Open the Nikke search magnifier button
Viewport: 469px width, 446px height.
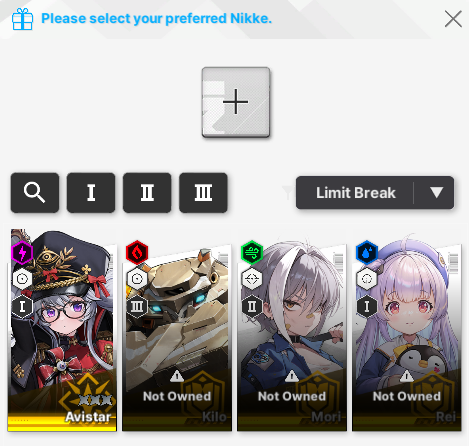35,192
